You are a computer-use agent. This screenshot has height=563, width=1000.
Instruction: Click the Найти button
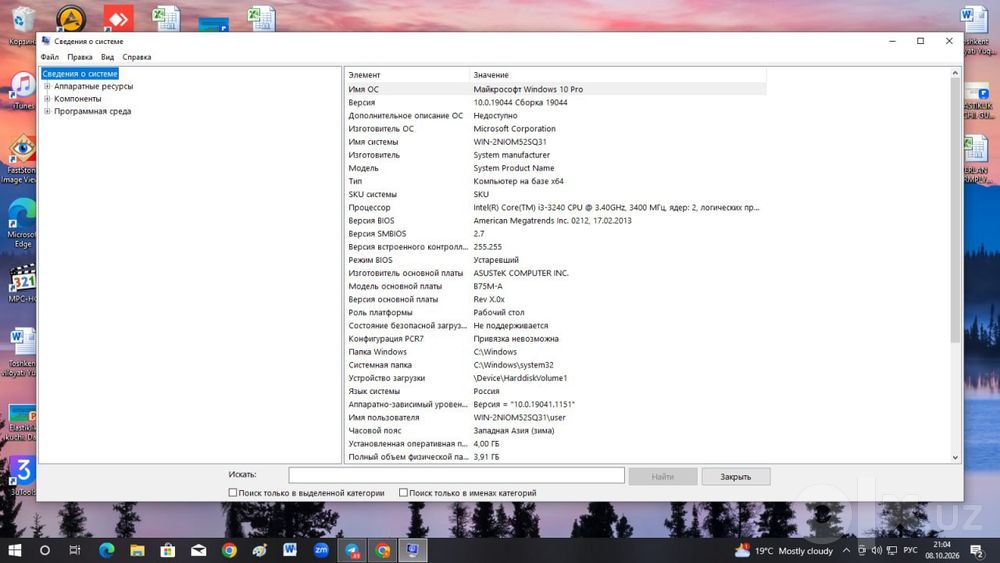tap(663, 476)
